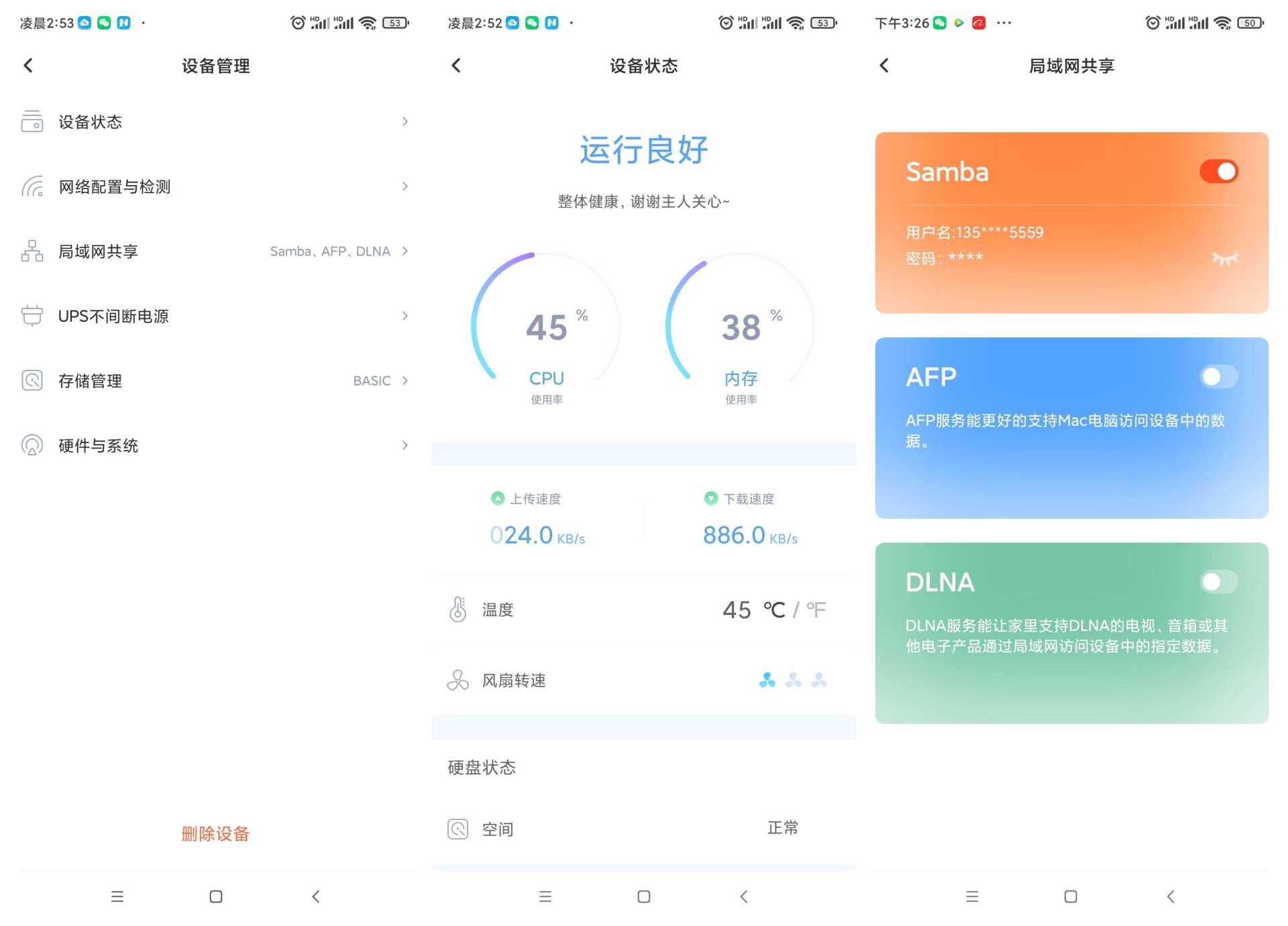Tap the red 删除设备 button

tap(215, 833)
